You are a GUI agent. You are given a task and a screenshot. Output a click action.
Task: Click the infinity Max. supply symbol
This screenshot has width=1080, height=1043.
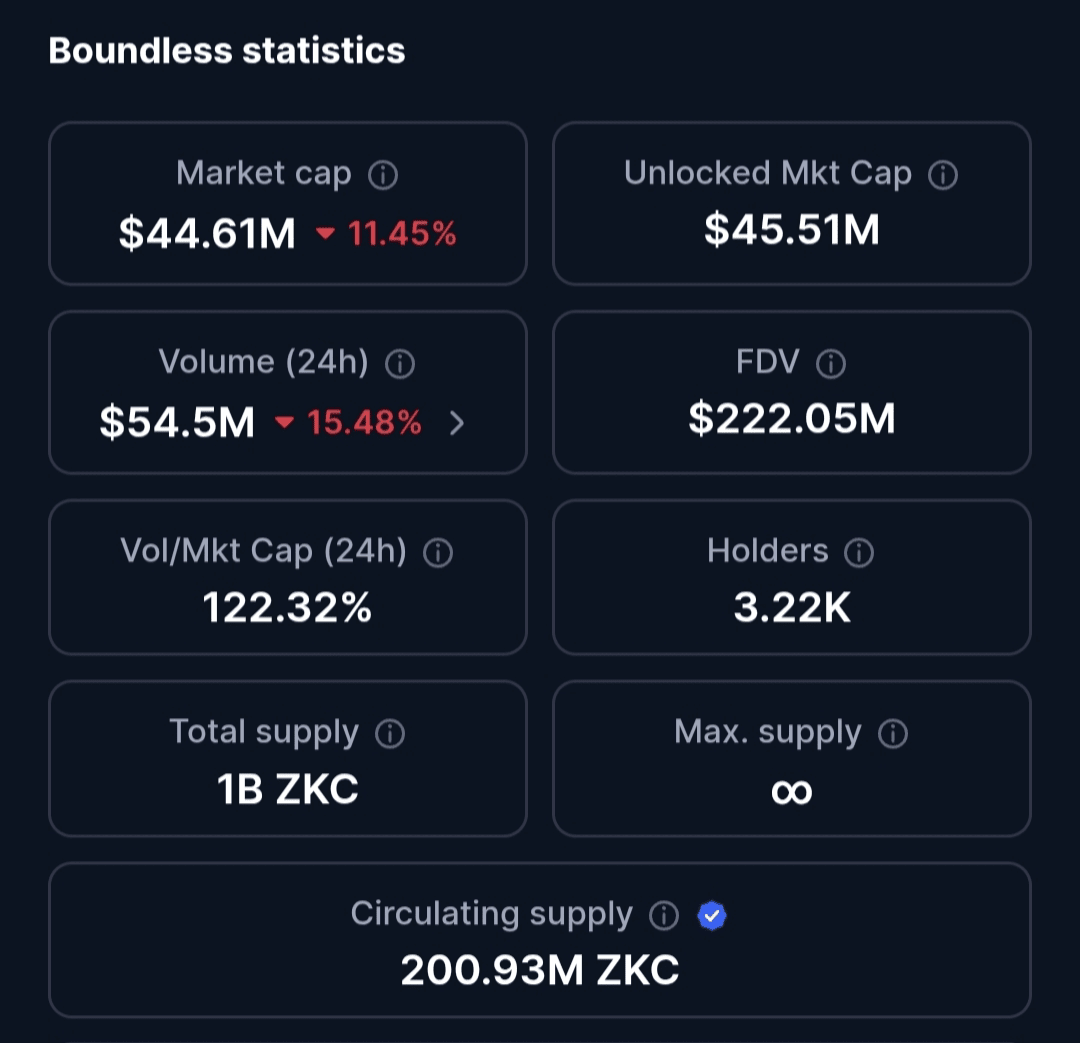coord(791,792)
